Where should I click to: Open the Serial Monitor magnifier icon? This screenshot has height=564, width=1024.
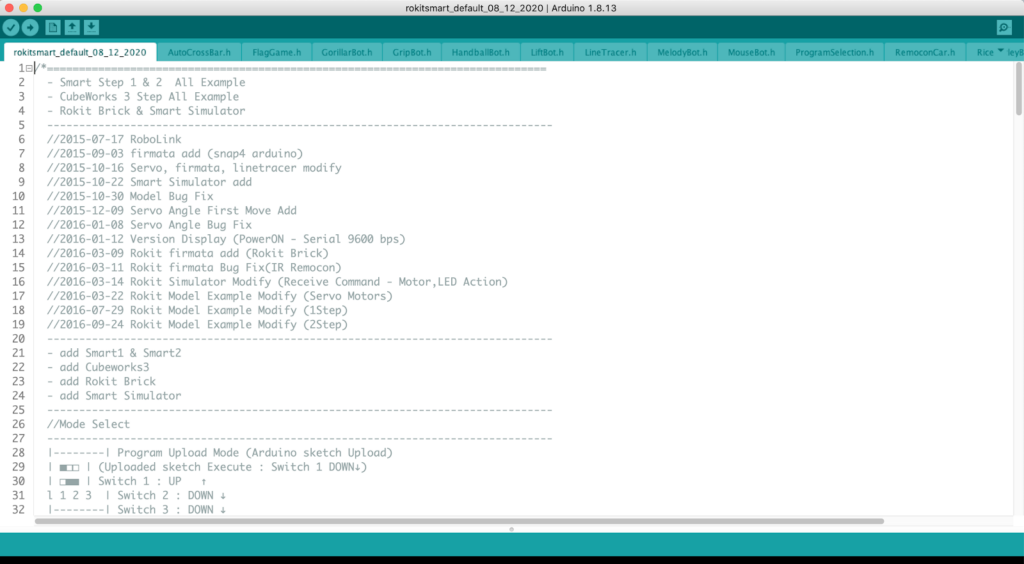(1004, 28)
